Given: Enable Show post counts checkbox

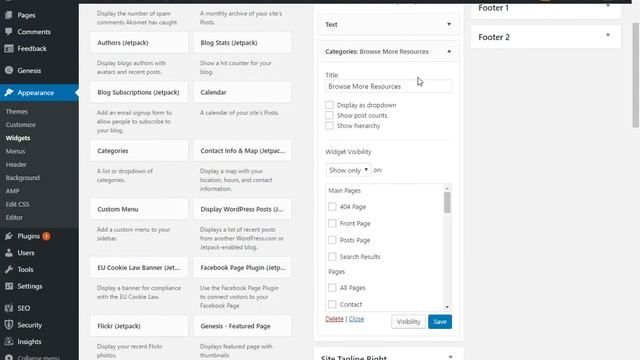Looking at the screenshot, I should tap(329, 116).
